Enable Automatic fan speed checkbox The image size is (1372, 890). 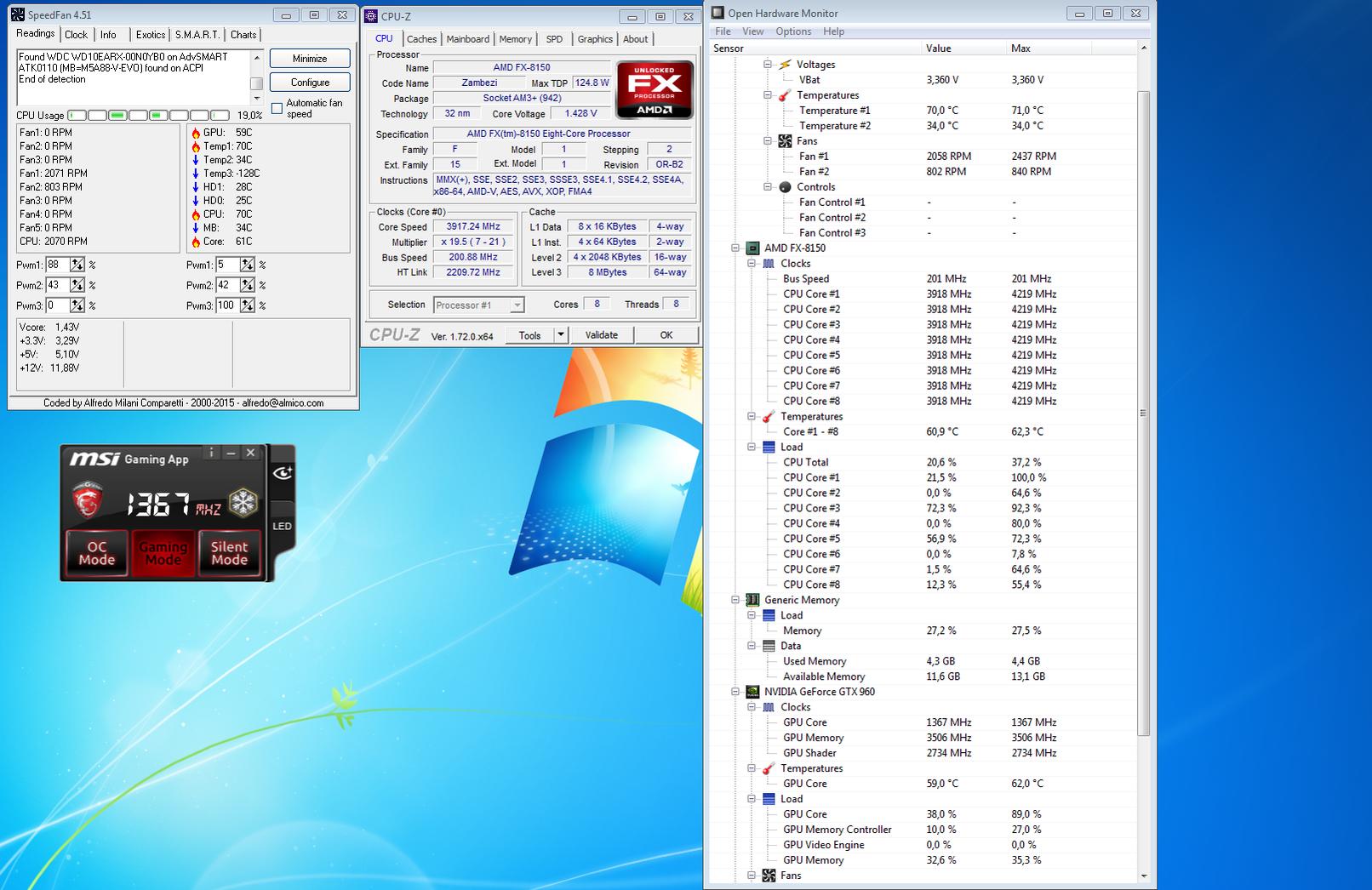pos(277,108)
